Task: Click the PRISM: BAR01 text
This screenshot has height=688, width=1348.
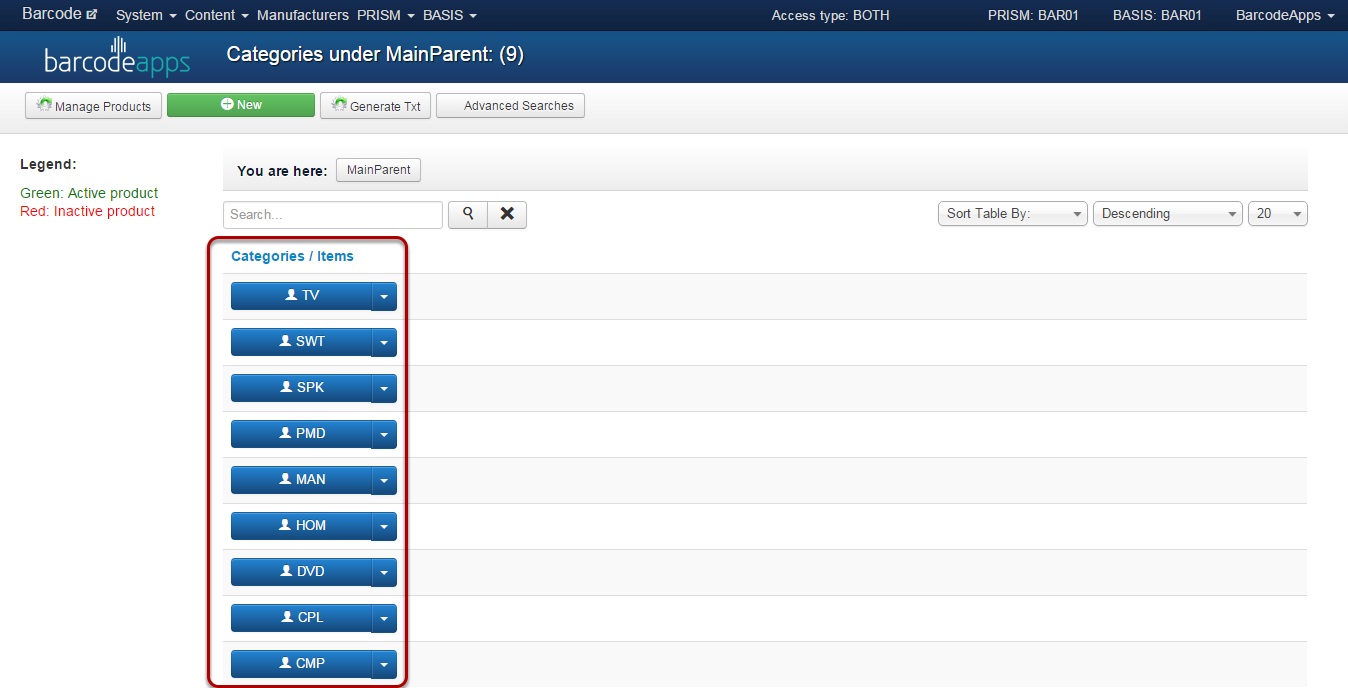Action: pos(1033,15)
